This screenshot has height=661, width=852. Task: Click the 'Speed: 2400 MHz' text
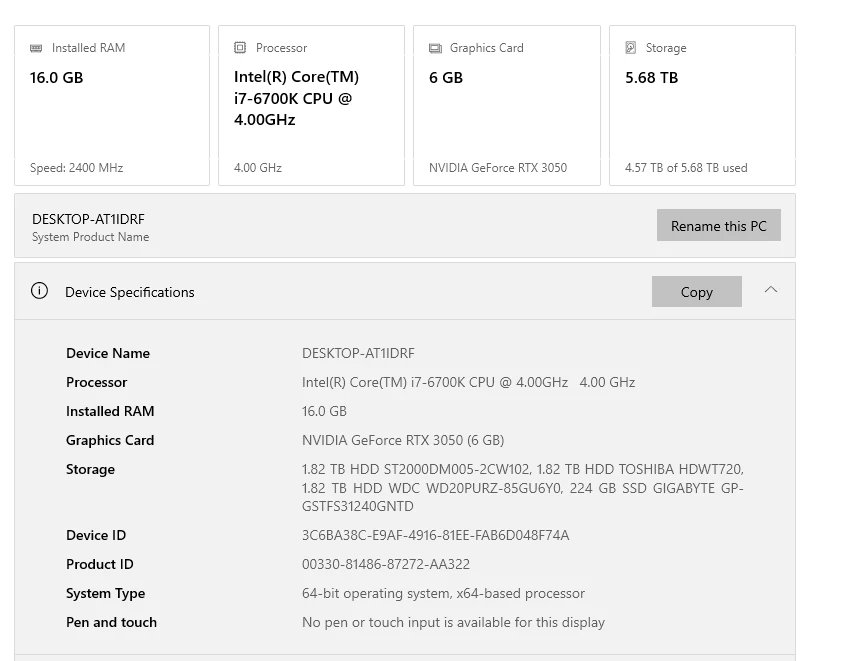[x=77, y=168]
